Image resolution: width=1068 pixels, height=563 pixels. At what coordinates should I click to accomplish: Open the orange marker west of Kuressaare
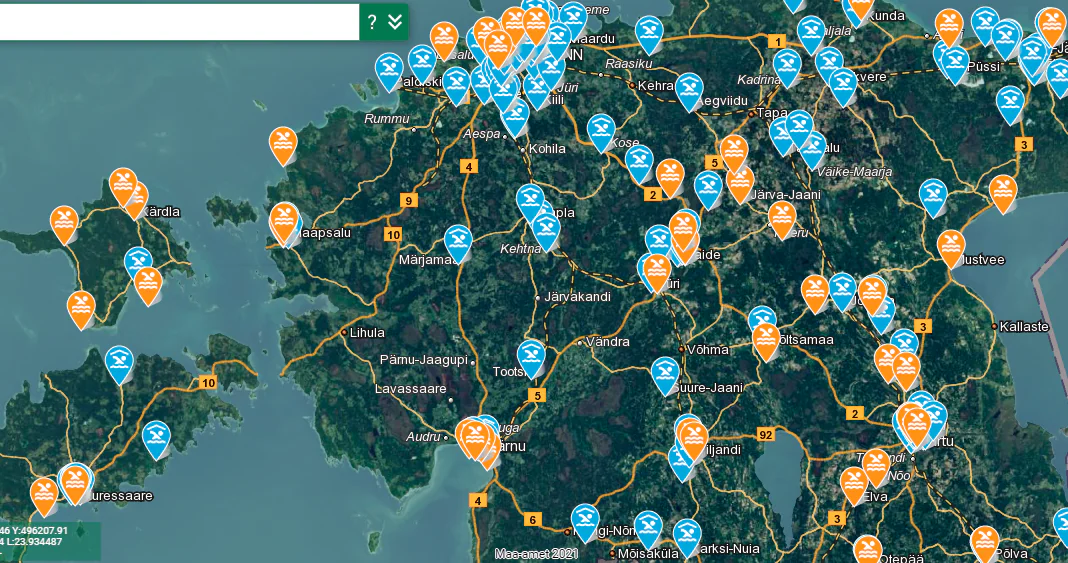[x=44, y=495]
